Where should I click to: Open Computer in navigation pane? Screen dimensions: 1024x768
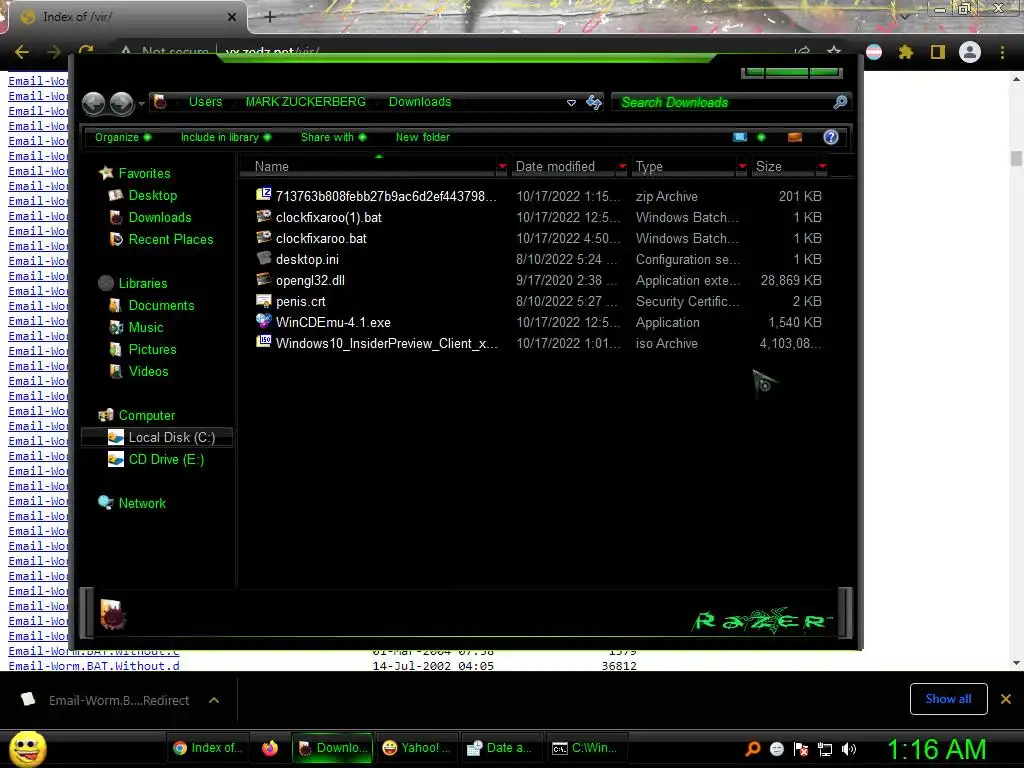pyautogui.click(x=146, y=415)
